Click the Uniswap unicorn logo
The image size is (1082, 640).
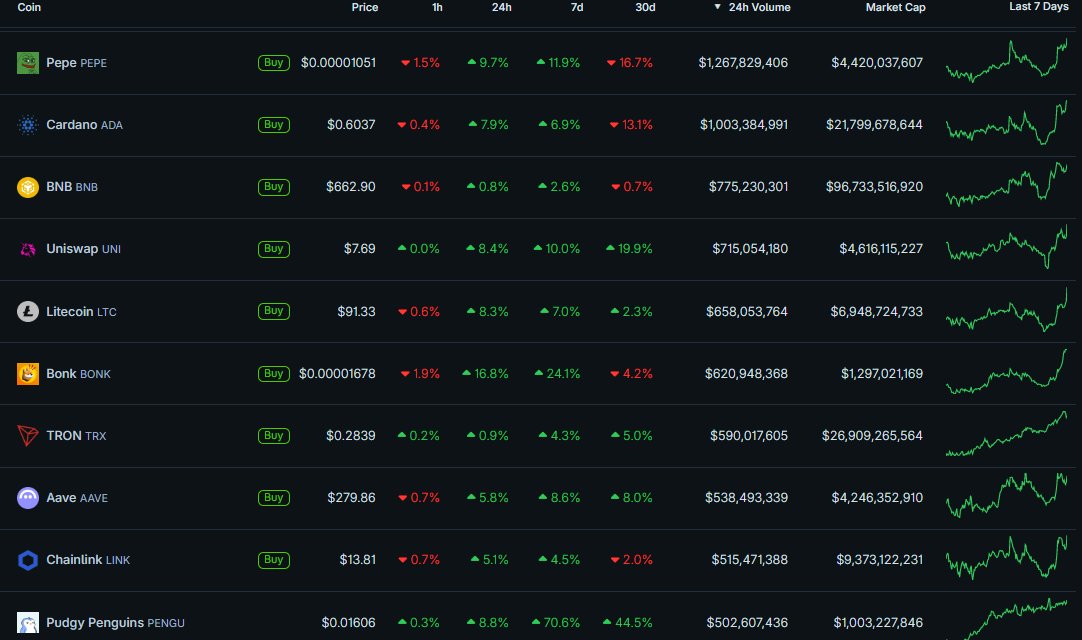click(x=28, y=249)
